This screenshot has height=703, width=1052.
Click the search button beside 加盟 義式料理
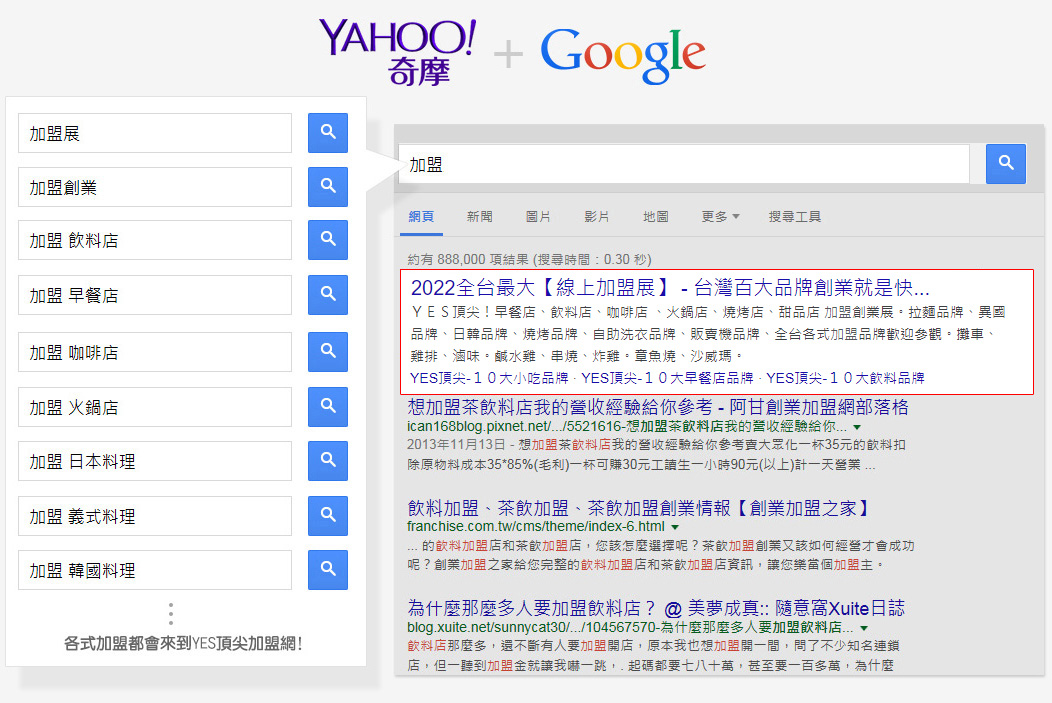pyautogui.click(x=327, y=516)
